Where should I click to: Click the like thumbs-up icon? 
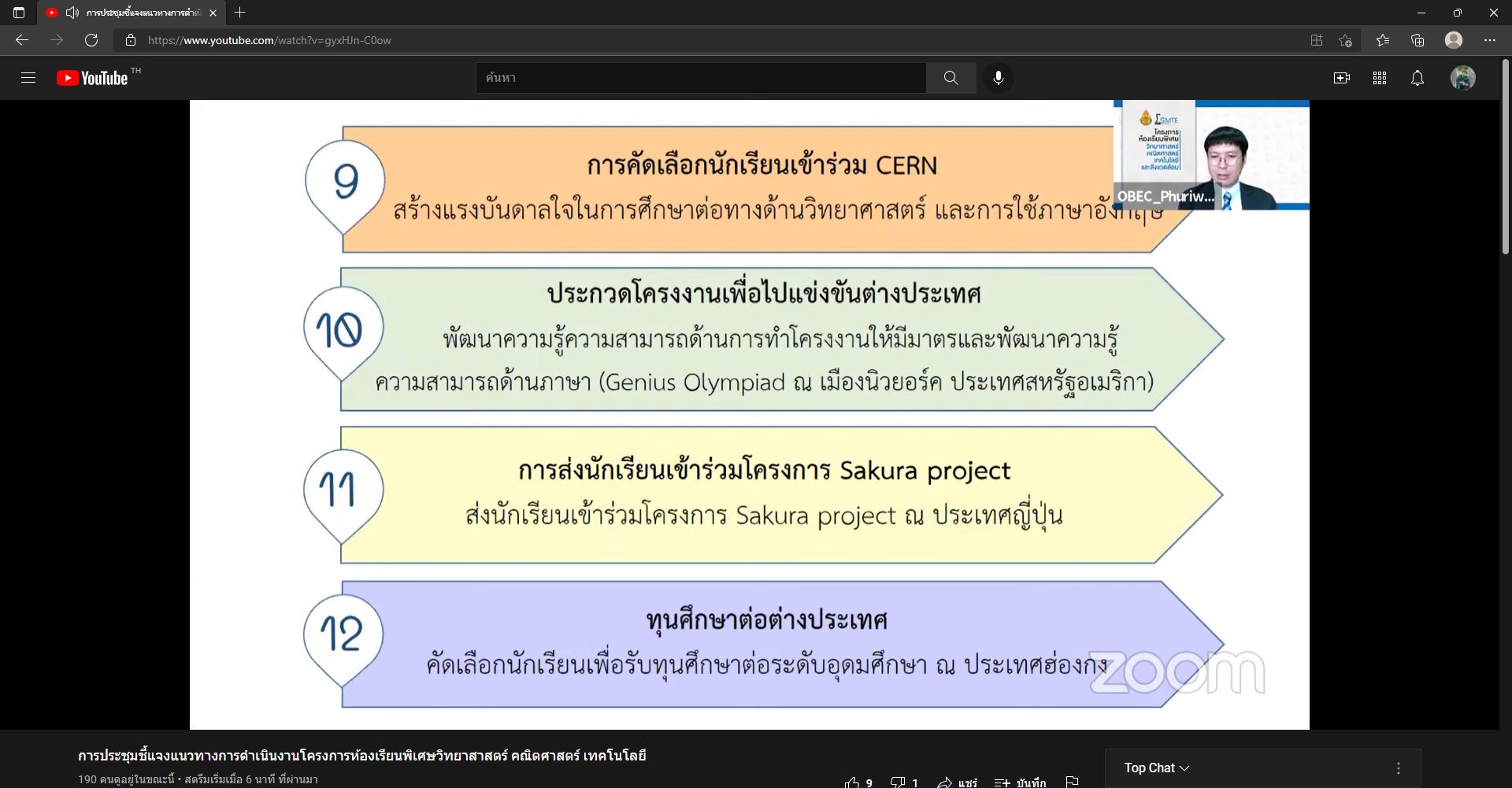click(x=852, y=782)
